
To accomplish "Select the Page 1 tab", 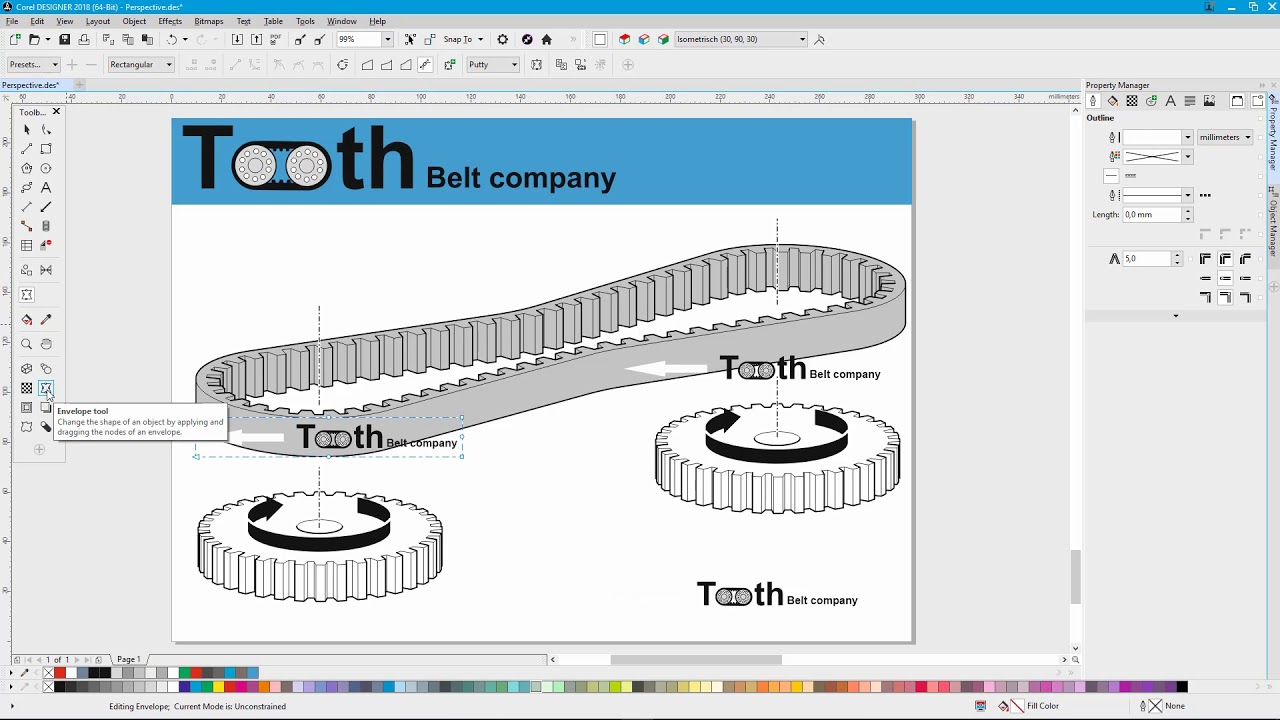I will [129, 660].
